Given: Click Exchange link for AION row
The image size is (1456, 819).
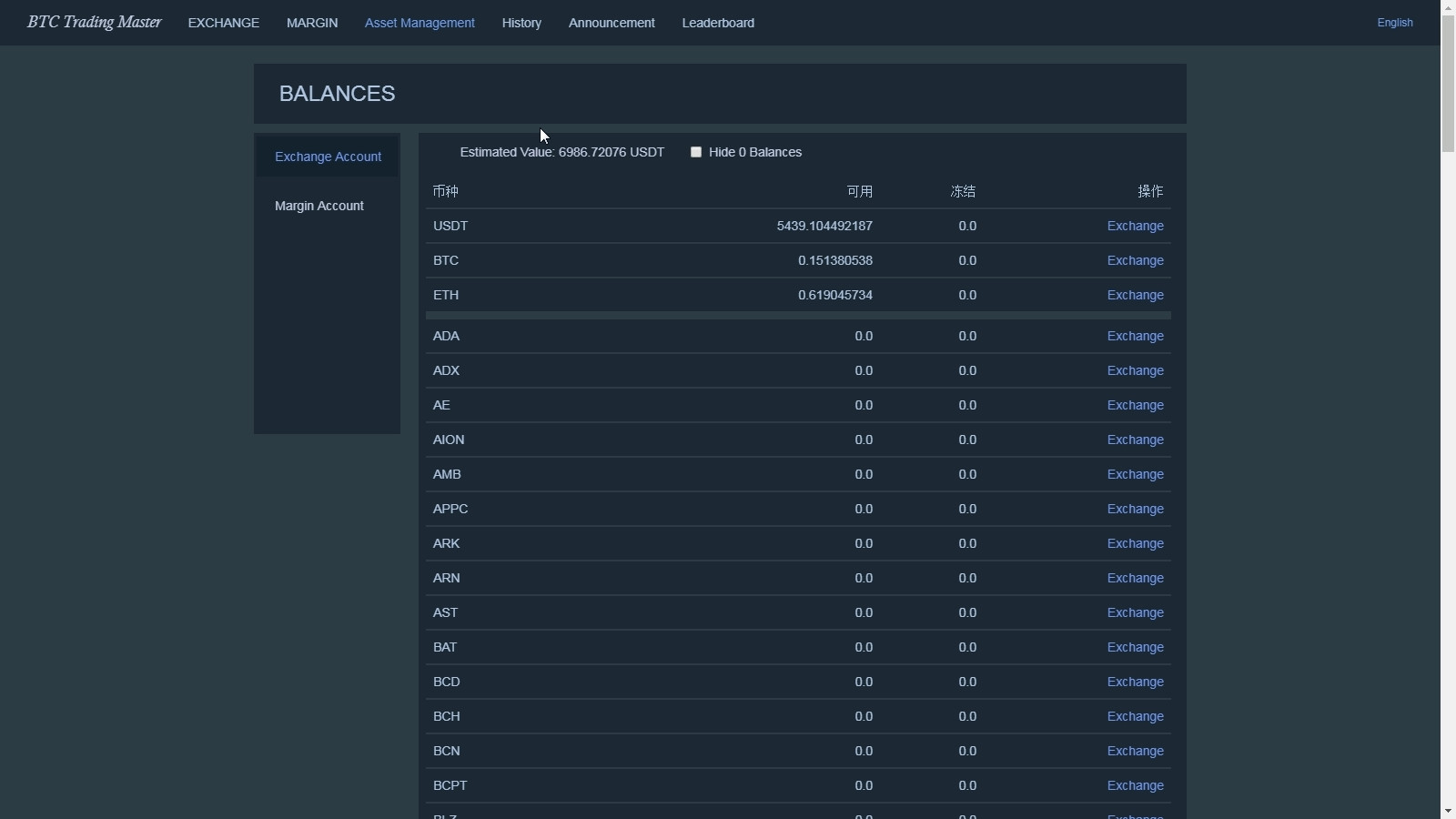Looking at the screenshot, I should pos(1135,440).
